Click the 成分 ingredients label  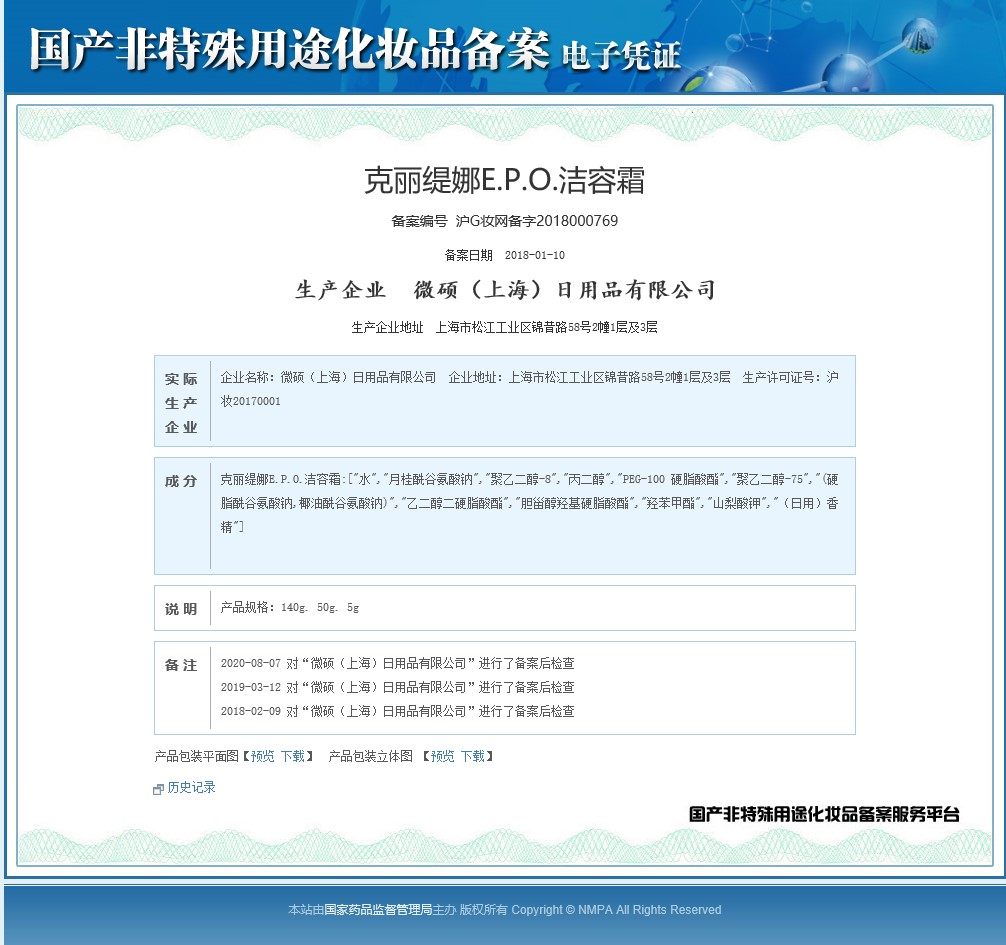181,481
